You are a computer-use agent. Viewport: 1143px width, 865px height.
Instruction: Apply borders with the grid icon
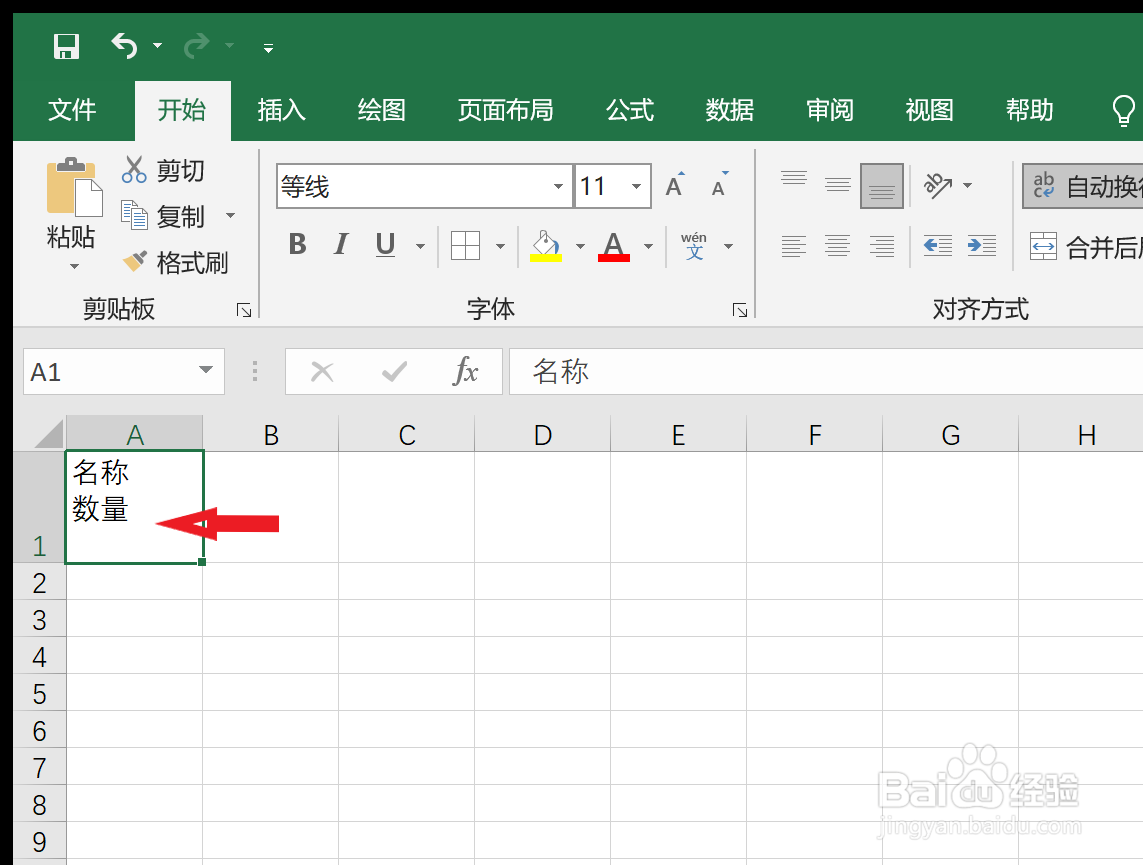[x=465, y=246]
